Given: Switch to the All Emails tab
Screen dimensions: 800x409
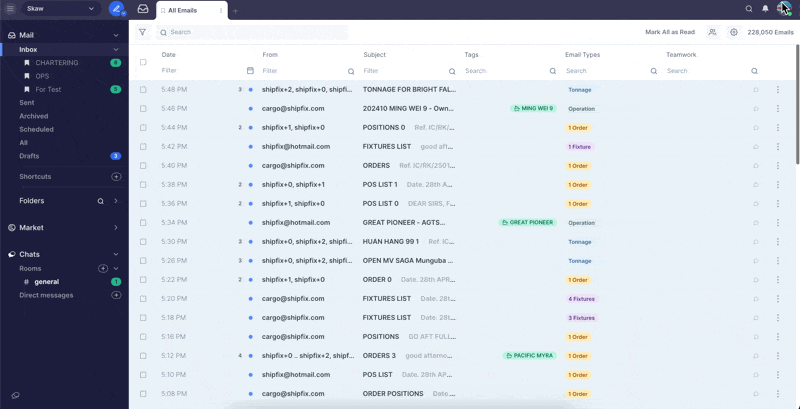Looking at the screenshot, I should (182, 10).
